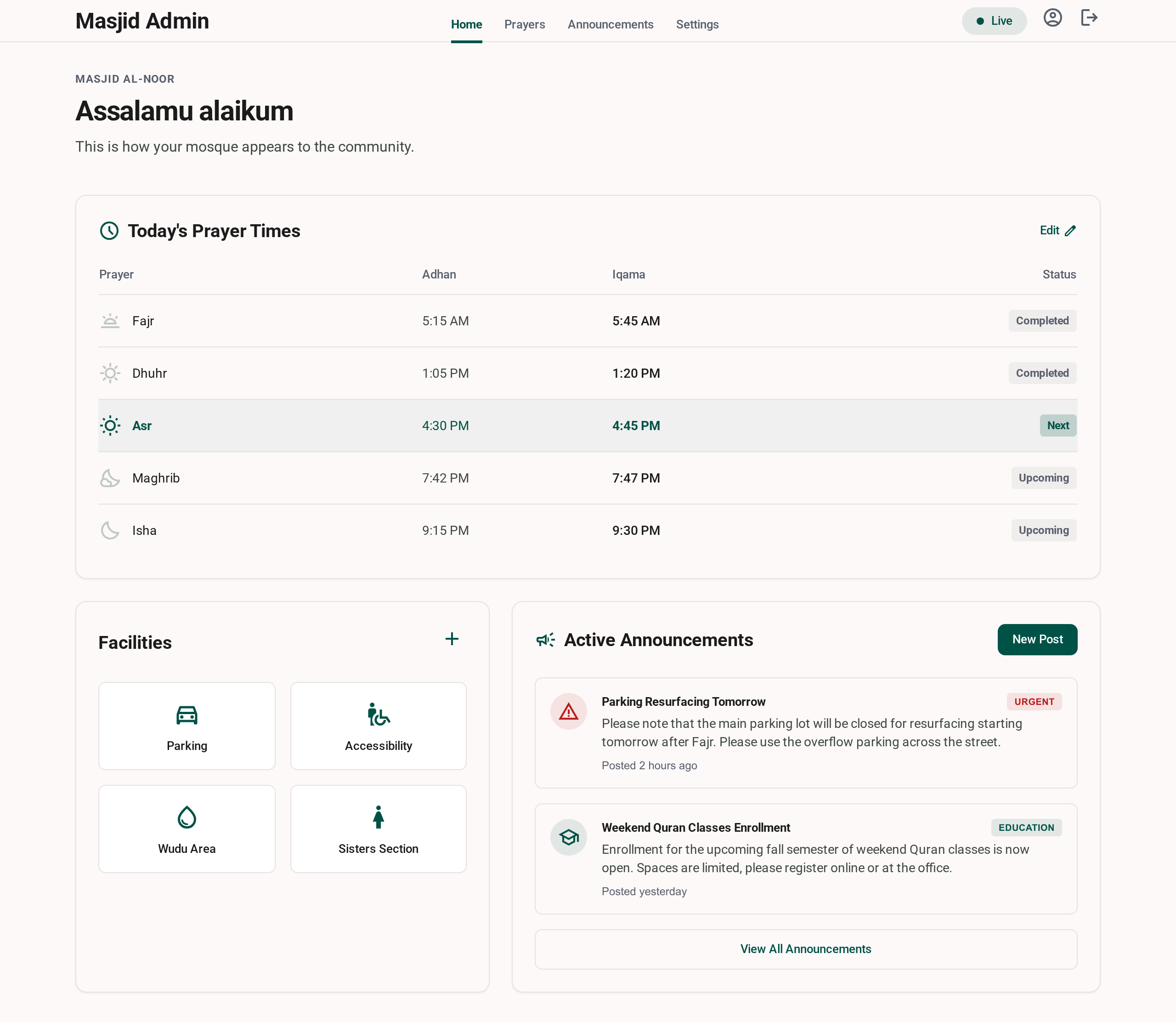Click the Fajr sunrise icon
The height and width of the screenshot is (1022, 1176).
(x=110, y=321)
